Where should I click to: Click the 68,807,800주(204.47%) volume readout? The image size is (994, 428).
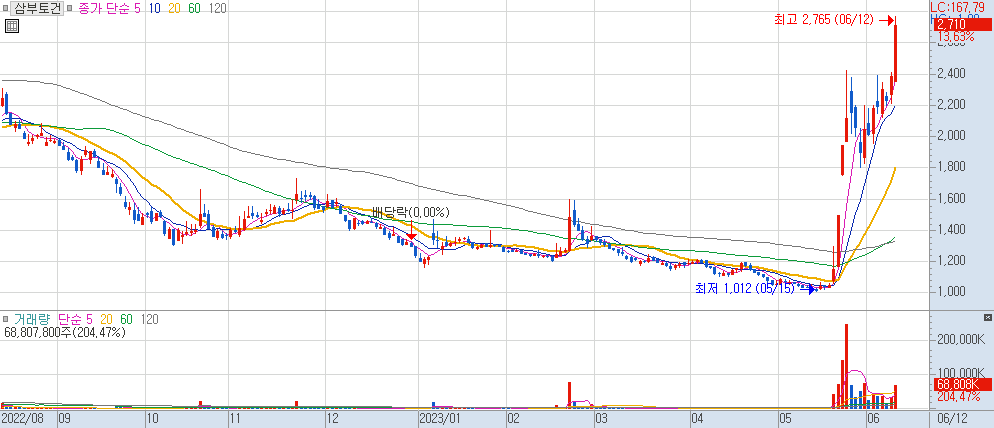[64, 332]
